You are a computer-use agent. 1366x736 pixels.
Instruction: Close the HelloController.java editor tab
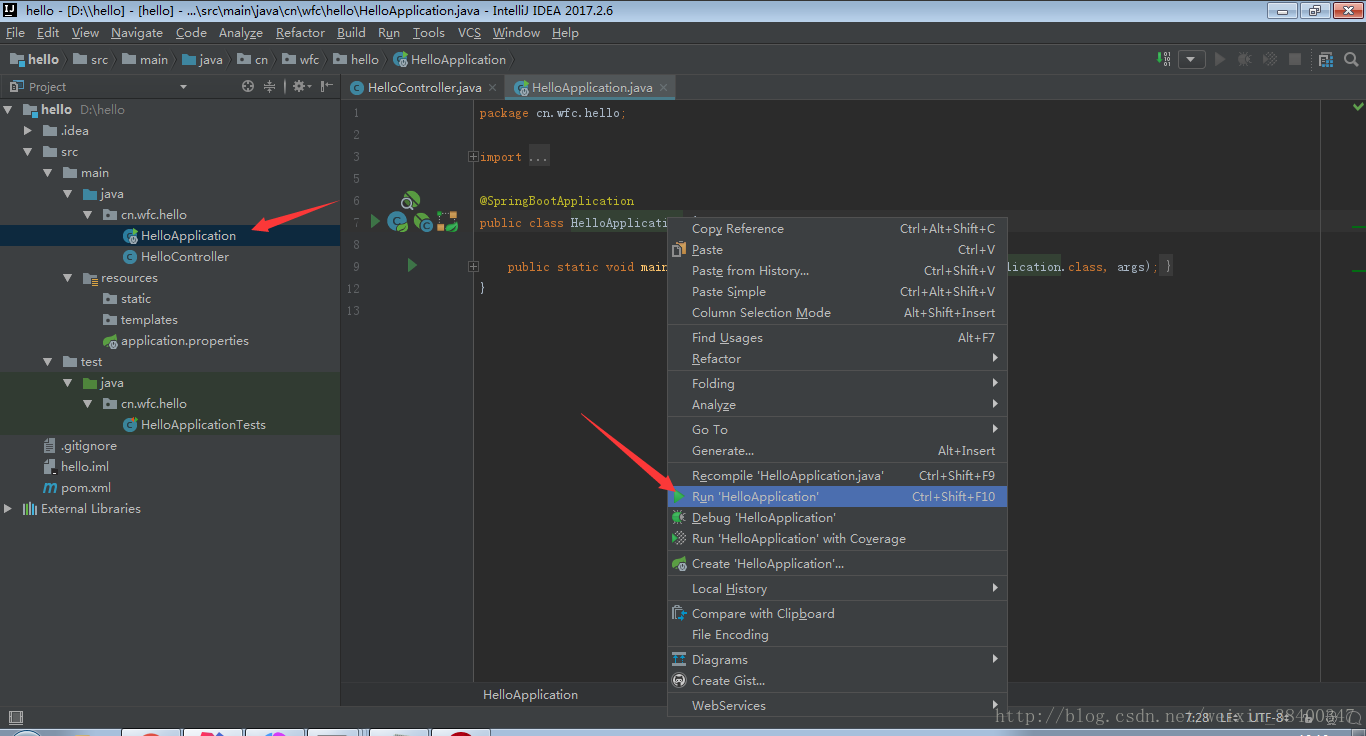click(492, 88)
